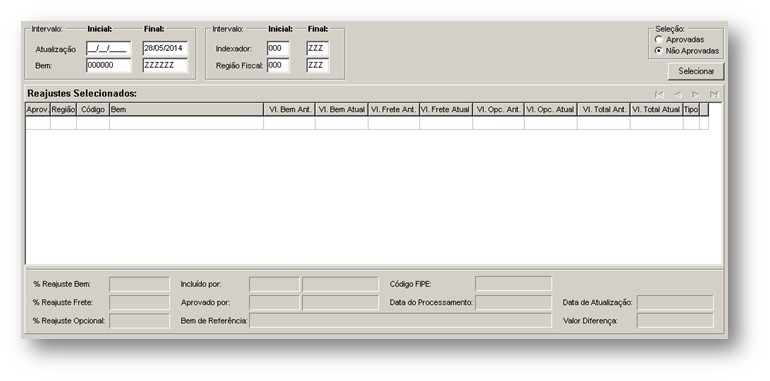Click the first Aprovado por field
This screenshot has width=770, height=381.
(x=274, y=302)
